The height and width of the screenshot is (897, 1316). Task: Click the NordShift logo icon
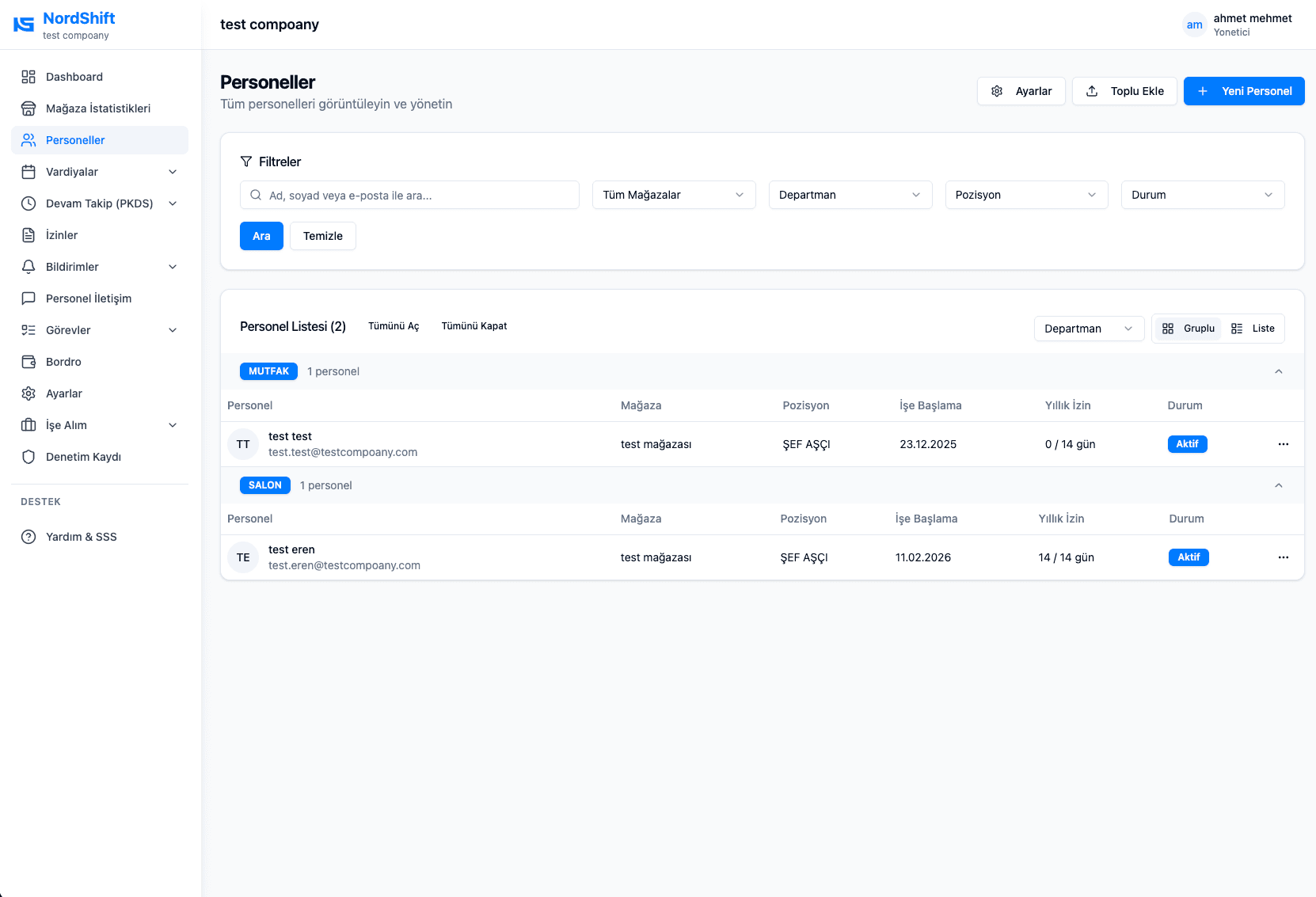[x=24, y=25]
